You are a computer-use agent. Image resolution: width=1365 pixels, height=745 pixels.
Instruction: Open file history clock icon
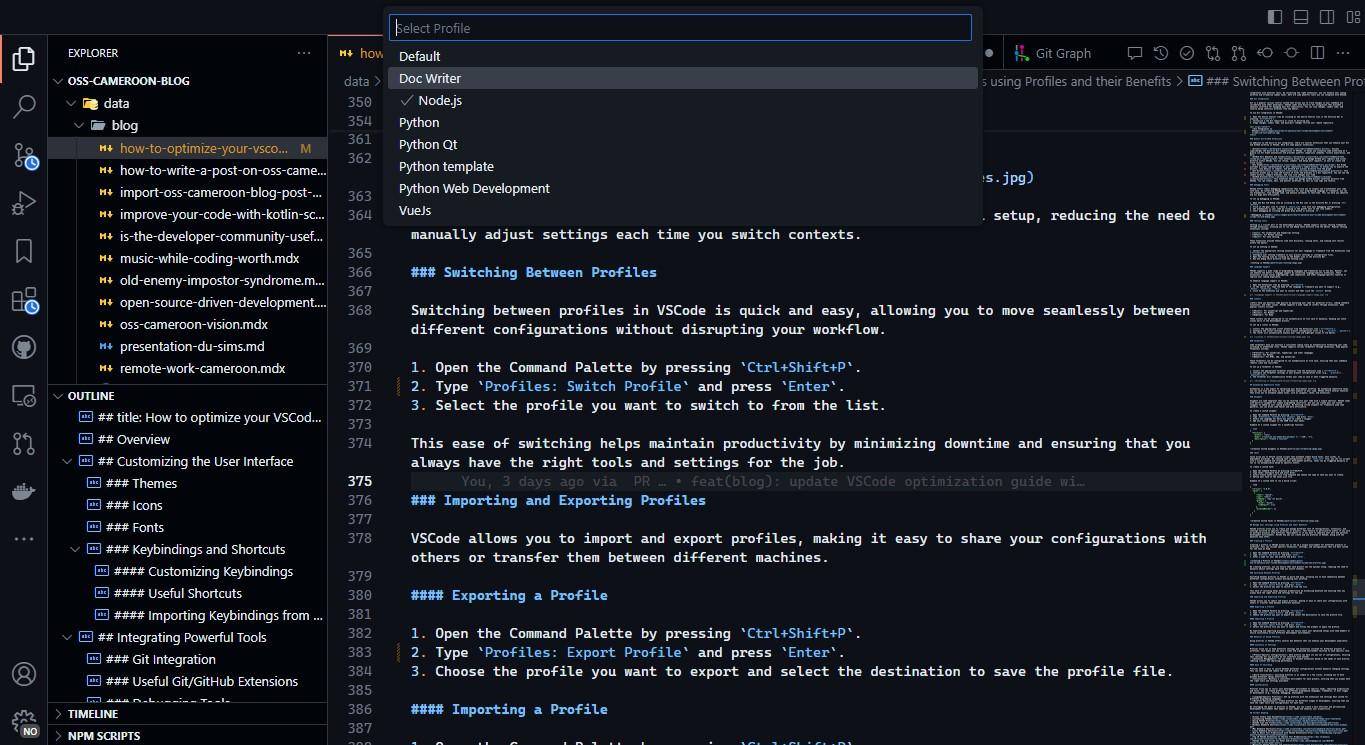[x=1161, y=53]
